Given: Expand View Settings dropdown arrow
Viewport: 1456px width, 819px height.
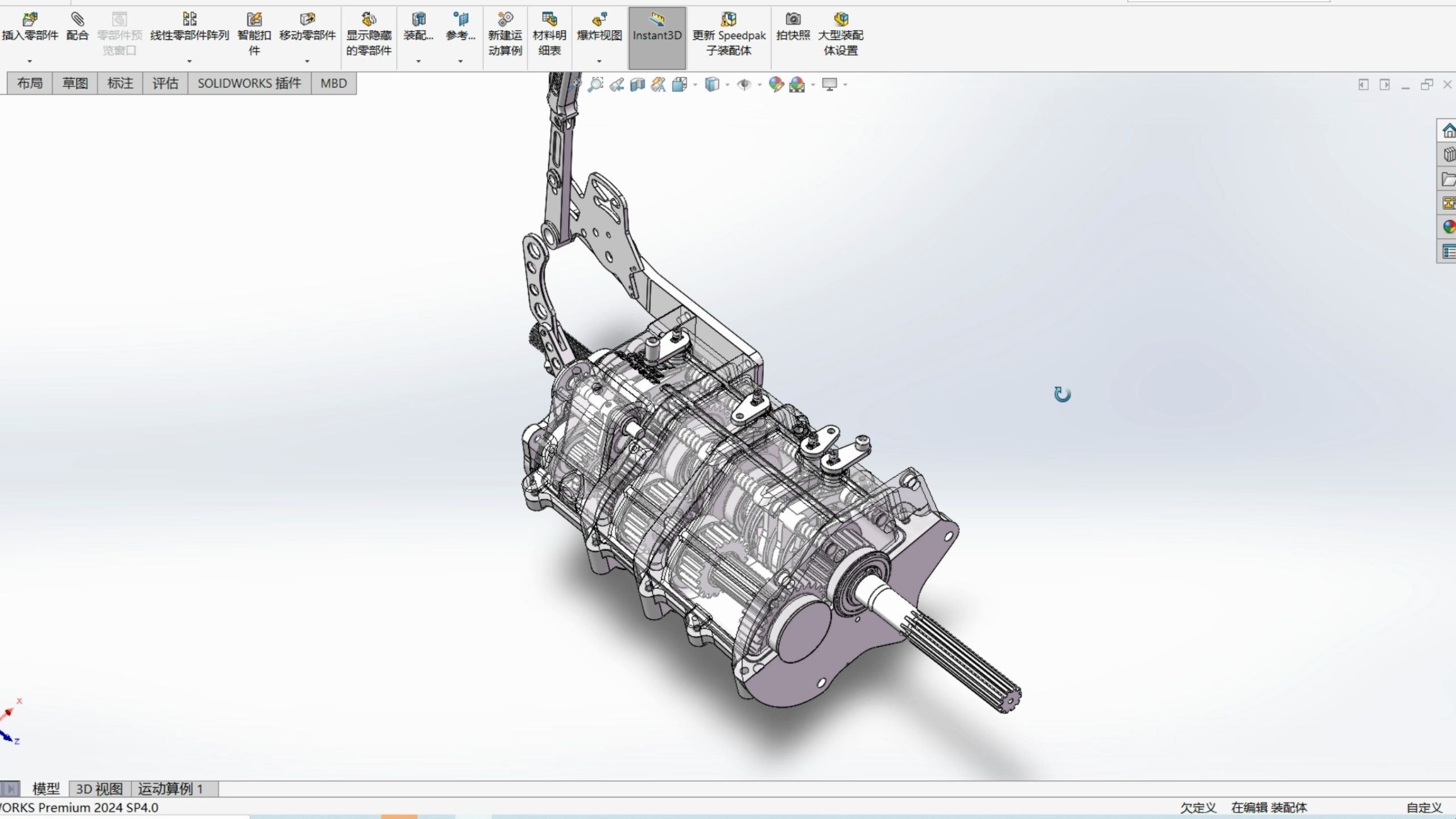Looking at the screenshot, I should 846,85.
